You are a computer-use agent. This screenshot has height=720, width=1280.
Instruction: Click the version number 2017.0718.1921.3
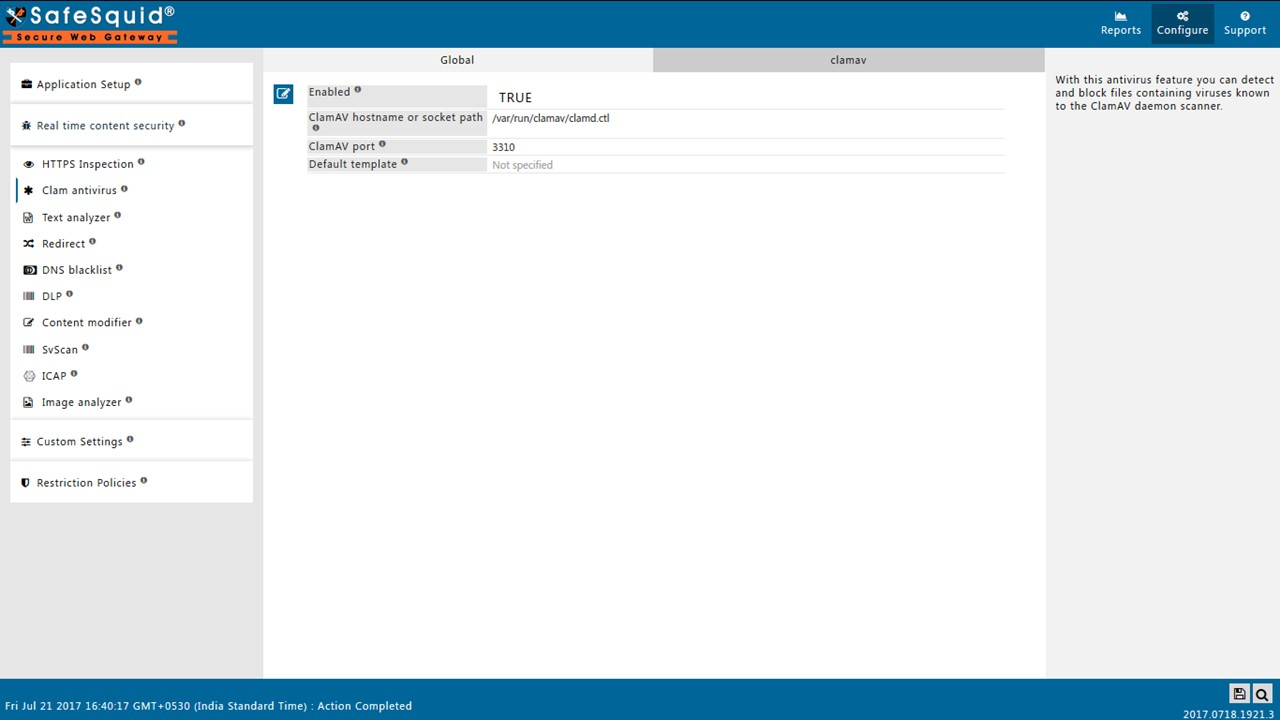click(x=1228, y=714)
